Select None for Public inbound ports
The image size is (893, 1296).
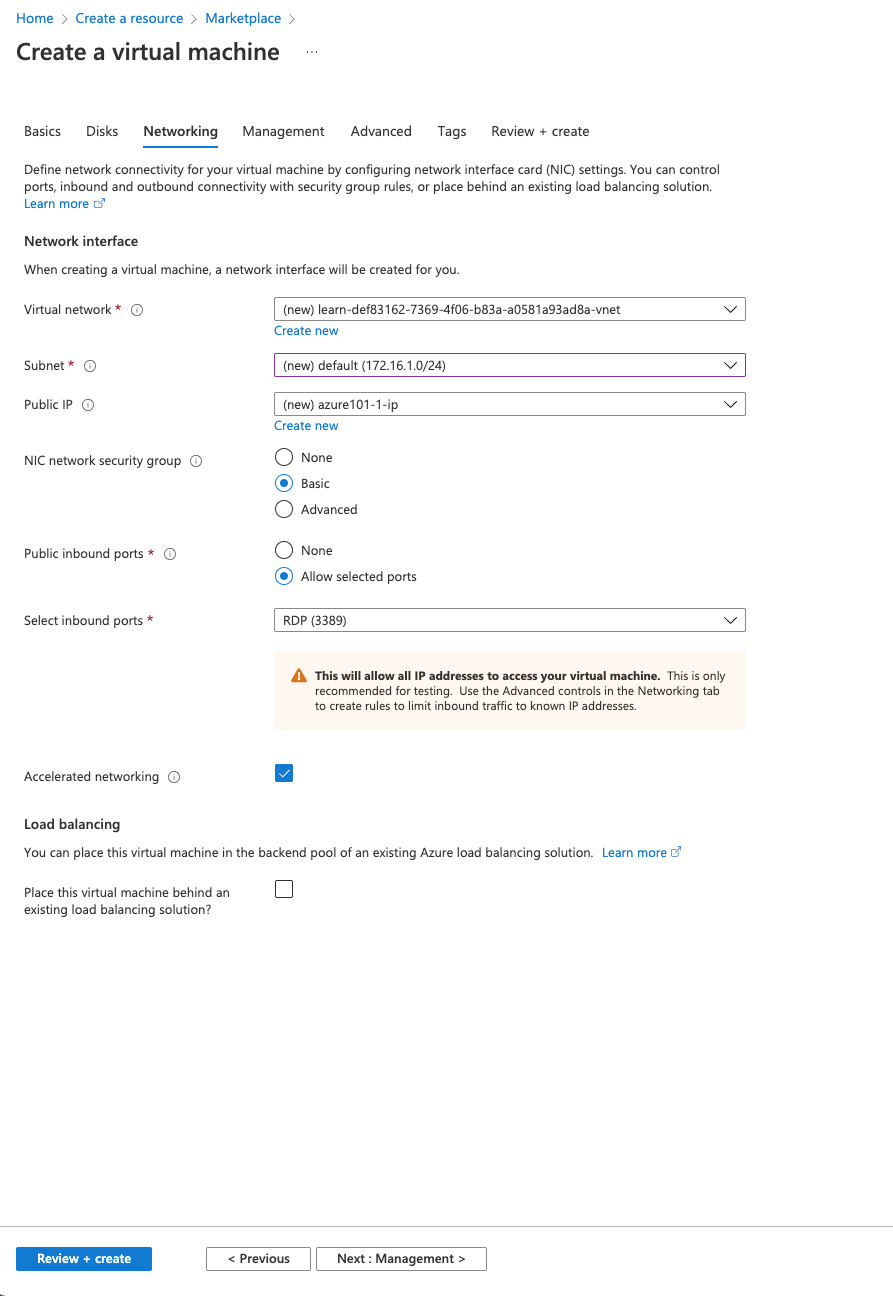point(284,550)
